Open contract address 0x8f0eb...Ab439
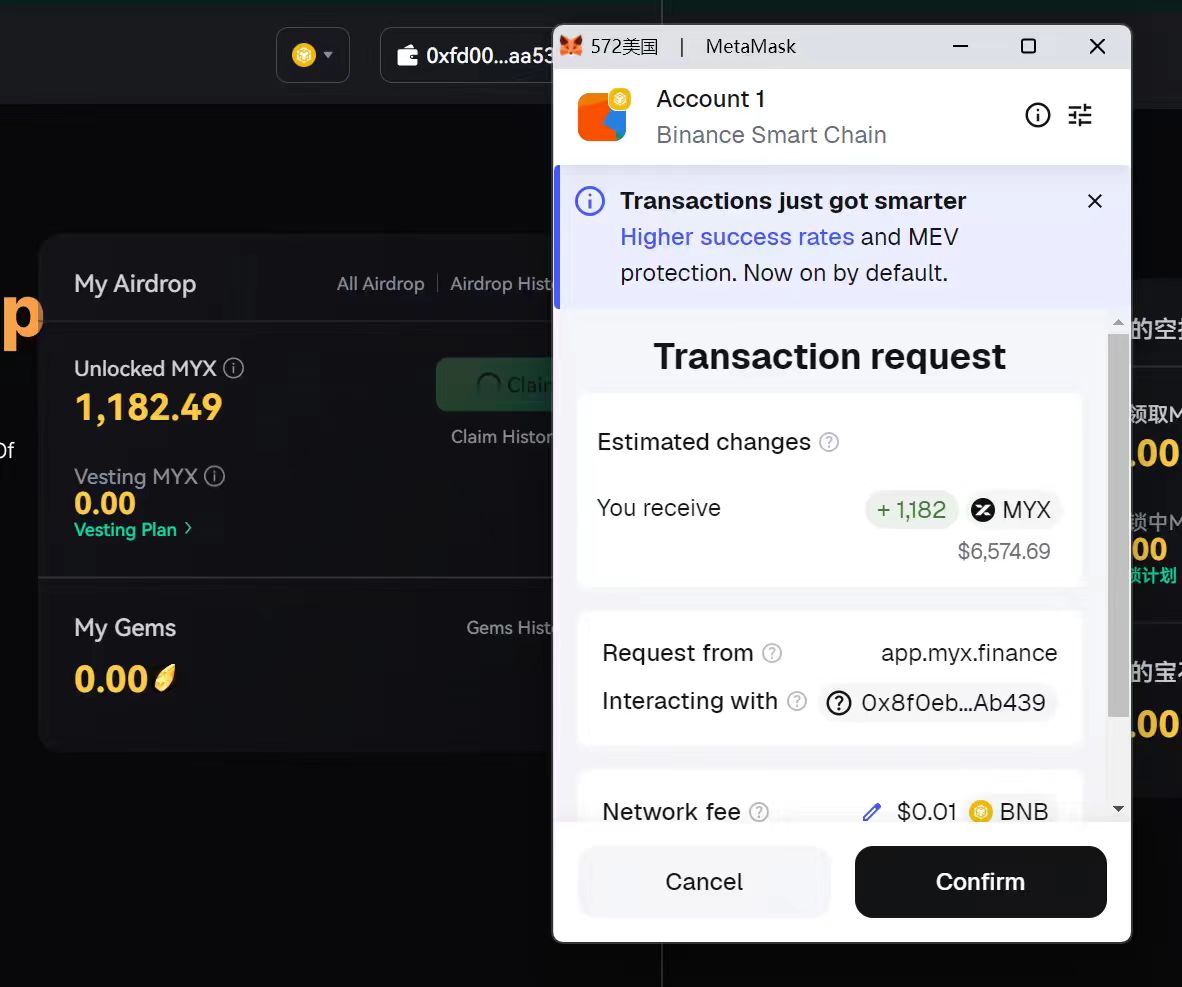The height and width of the screenshot is (987, 1182). pyautogui.click(x=937, y=703)
